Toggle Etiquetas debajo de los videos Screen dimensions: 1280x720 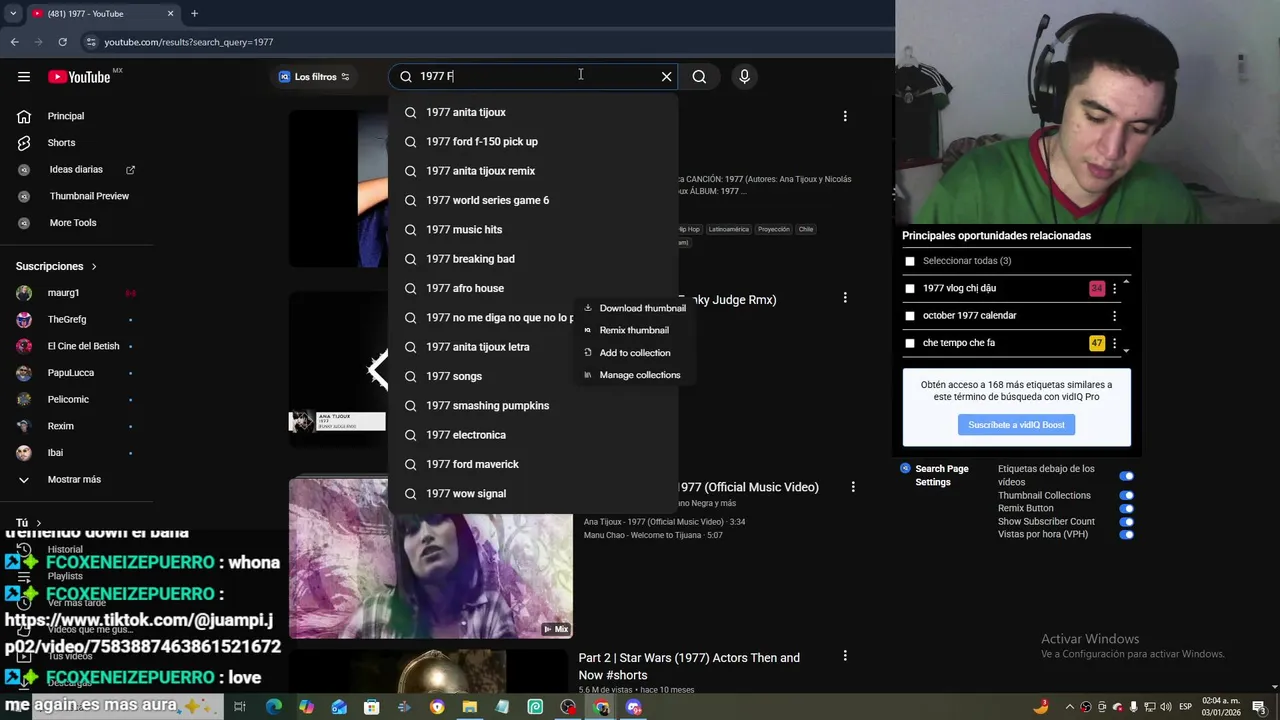click(x=1127, y=476)
